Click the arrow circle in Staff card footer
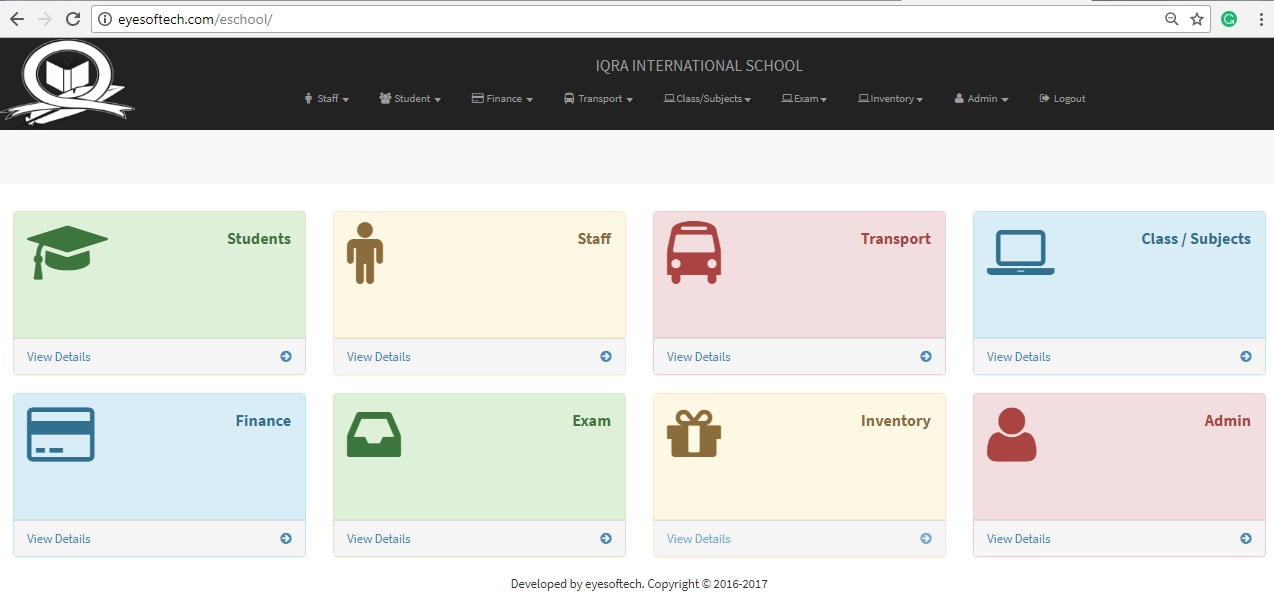 point(606,357)
